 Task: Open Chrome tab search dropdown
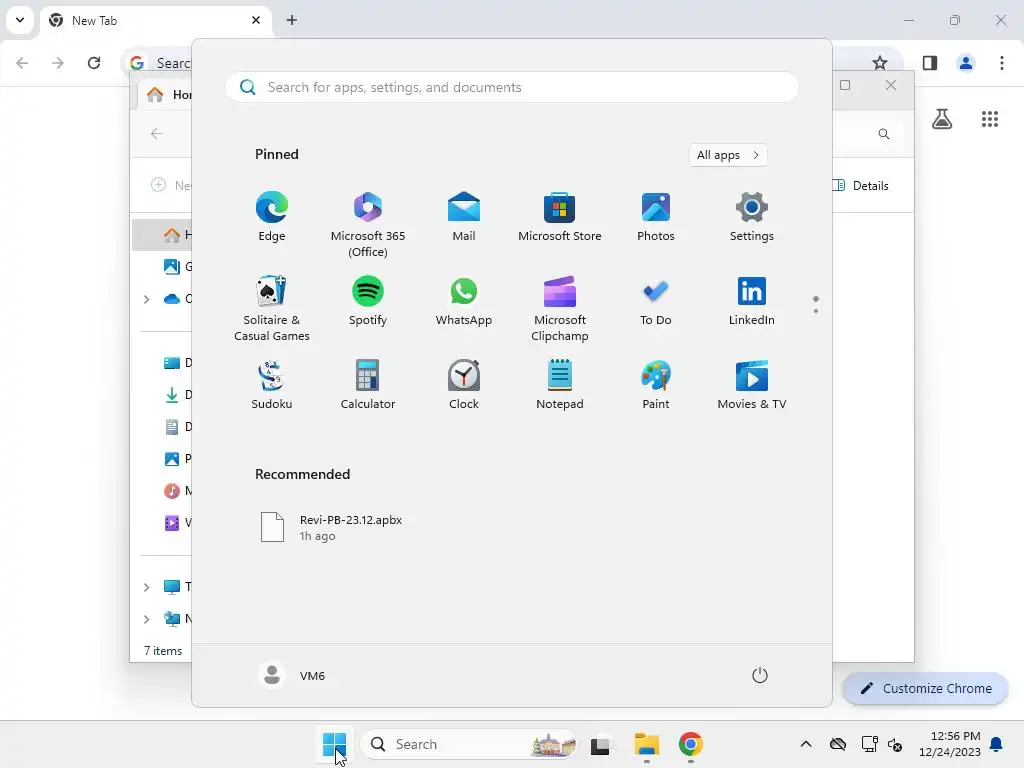[20, 20]
